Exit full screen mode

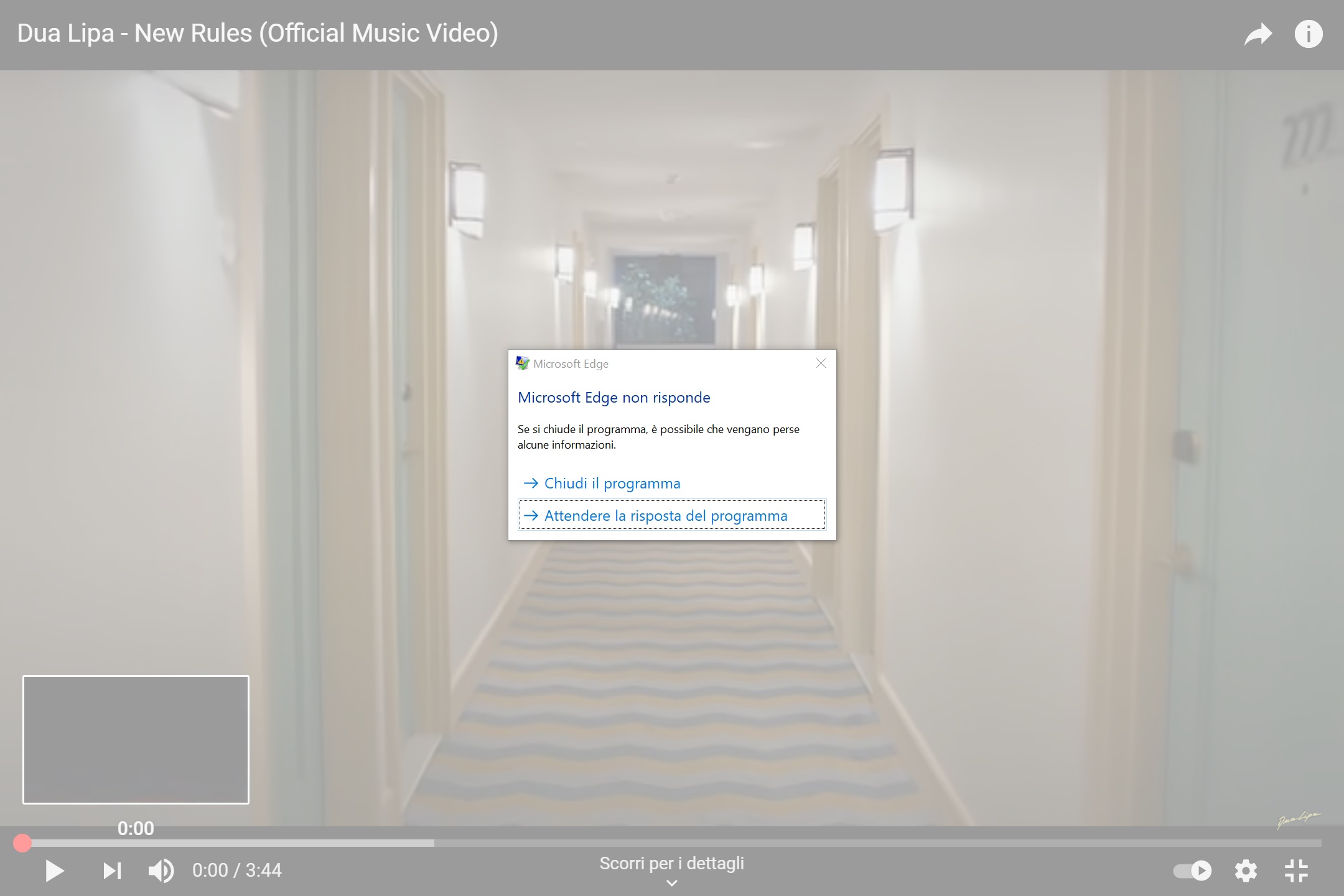tap(1297, 870)
